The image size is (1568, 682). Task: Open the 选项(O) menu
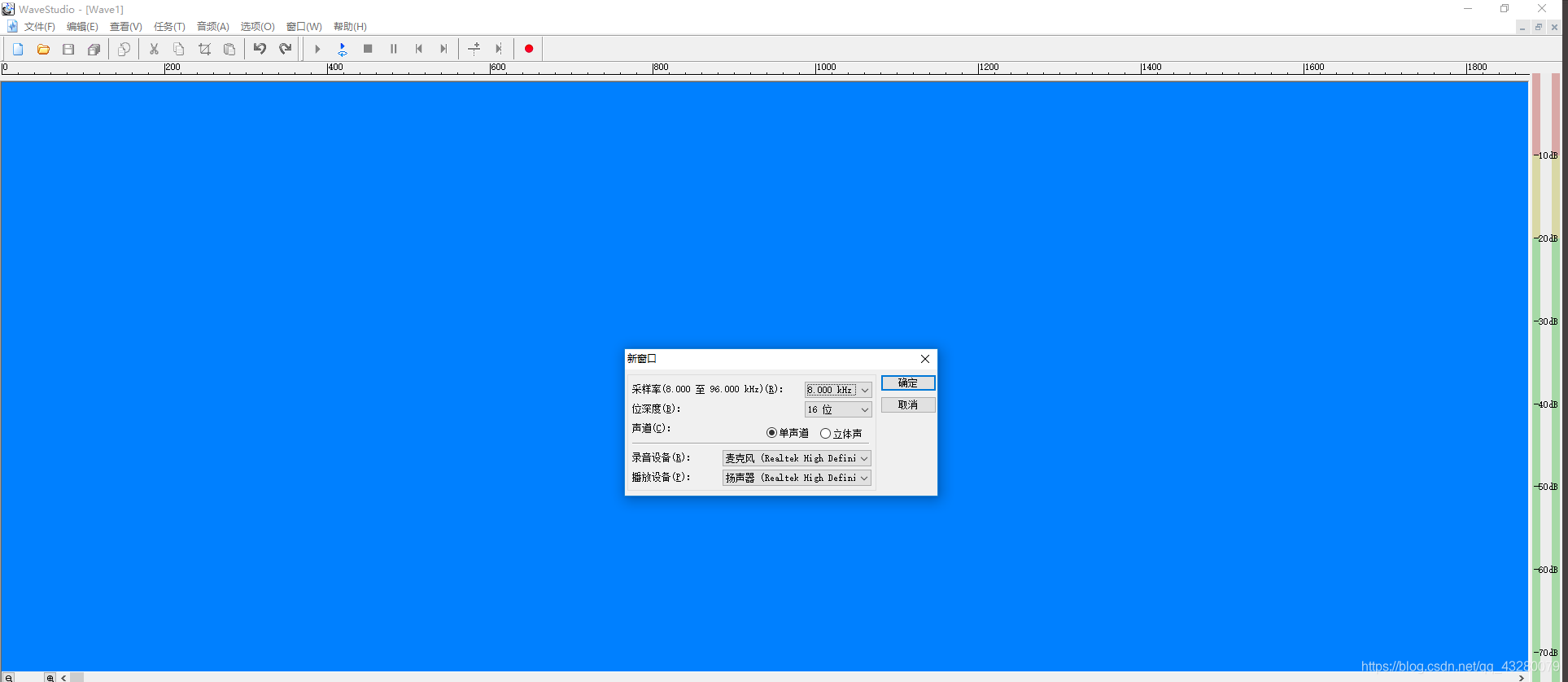point(257,27)
